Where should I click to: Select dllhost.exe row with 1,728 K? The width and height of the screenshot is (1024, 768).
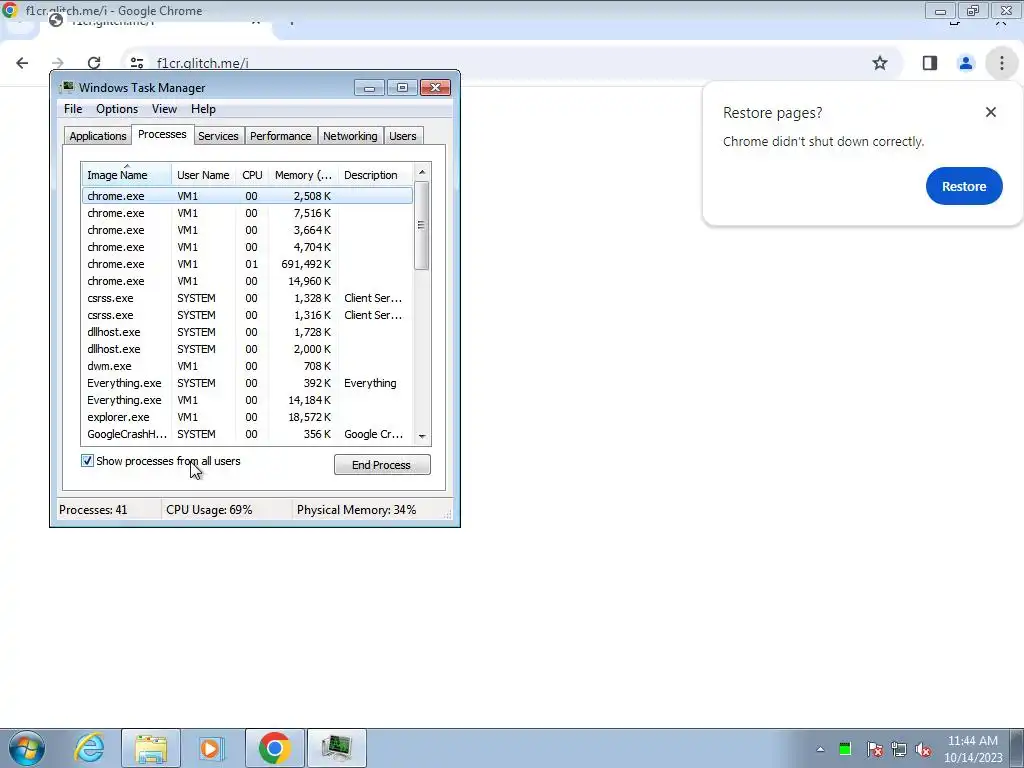[247, 332]
